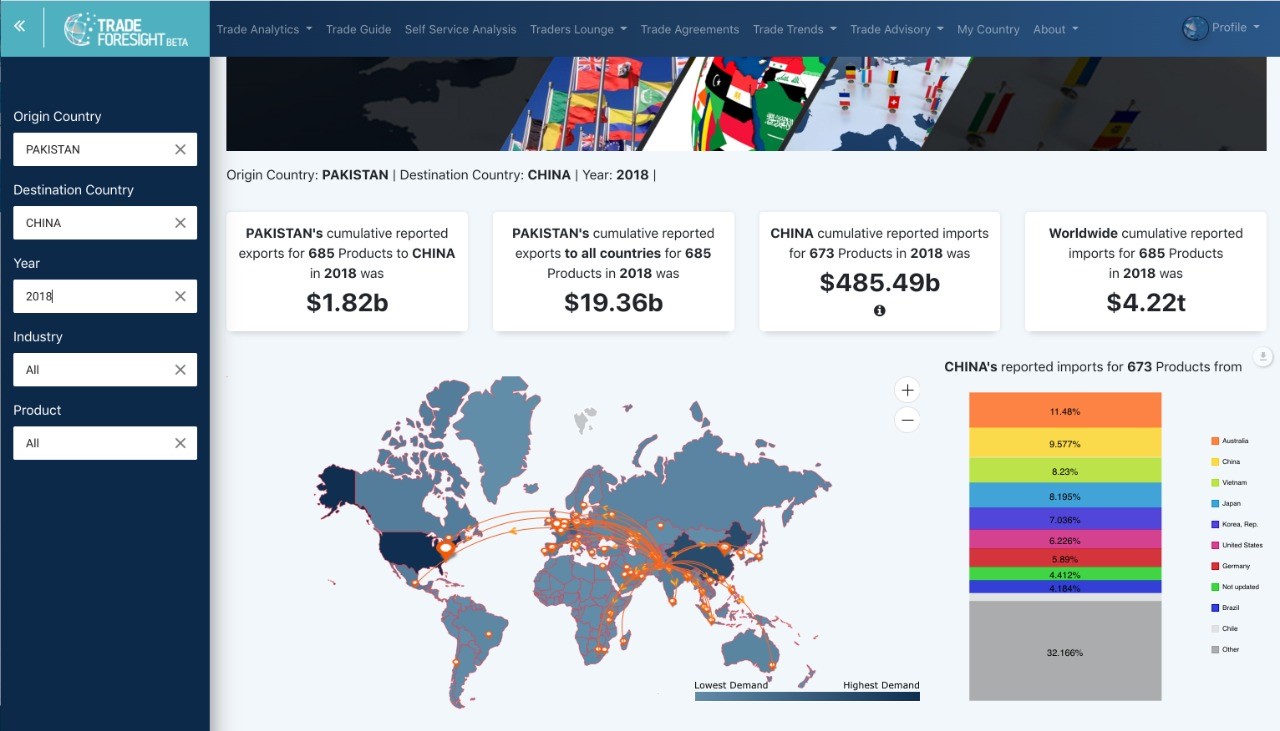Click the Profile globe avatar
1280x731 pixels.
point(1195,28)
